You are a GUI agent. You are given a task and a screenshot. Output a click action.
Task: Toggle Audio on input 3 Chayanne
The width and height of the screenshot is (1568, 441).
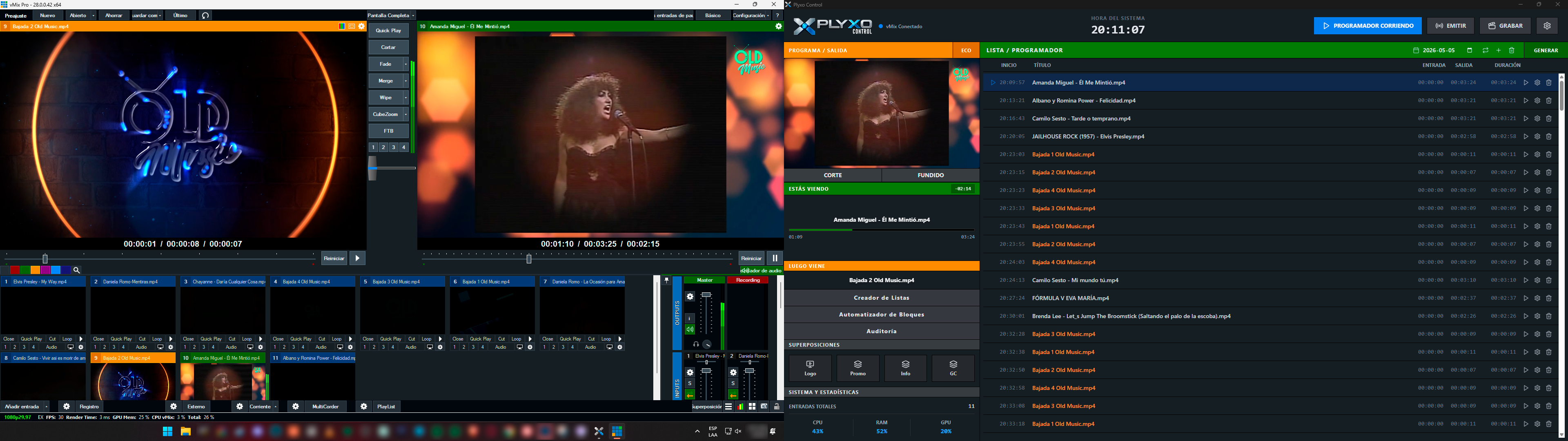231,347
